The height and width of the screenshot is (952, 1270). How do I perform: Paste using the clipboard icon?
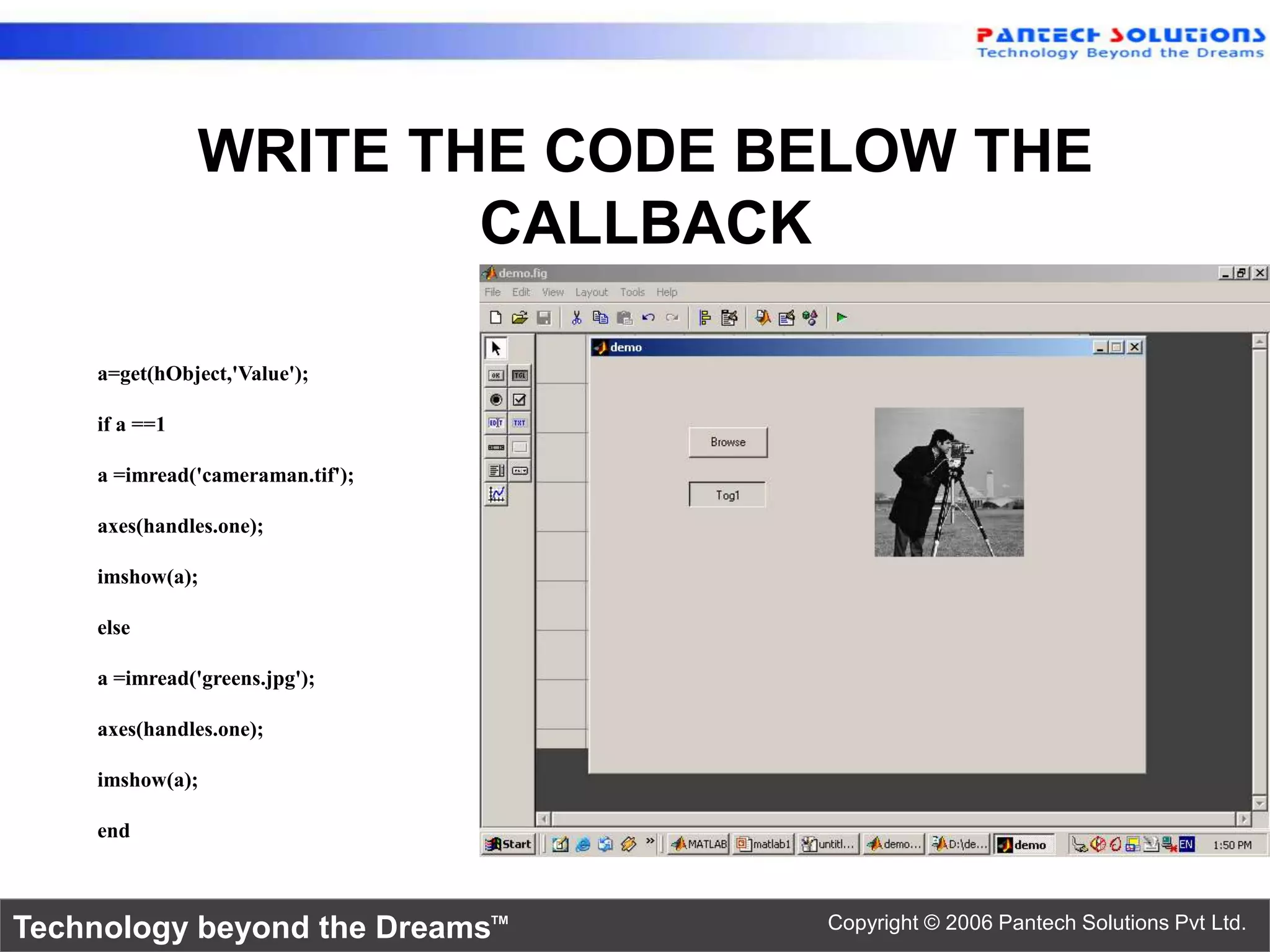click(624, 318)
